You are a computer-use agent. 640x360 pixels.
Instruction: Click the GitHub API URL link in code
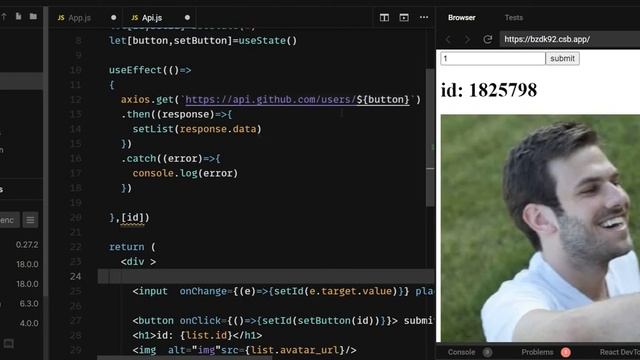point(297,100)
